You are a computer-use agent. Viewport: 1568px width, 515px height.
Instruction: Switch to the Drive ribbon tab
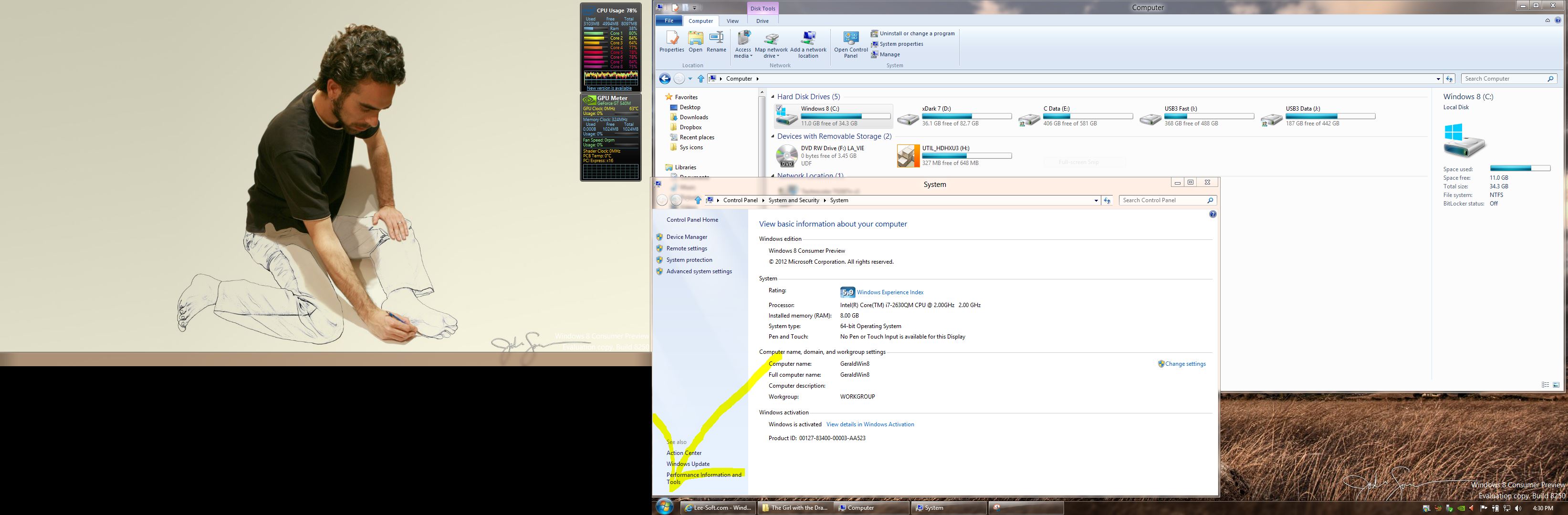(762, 21)
